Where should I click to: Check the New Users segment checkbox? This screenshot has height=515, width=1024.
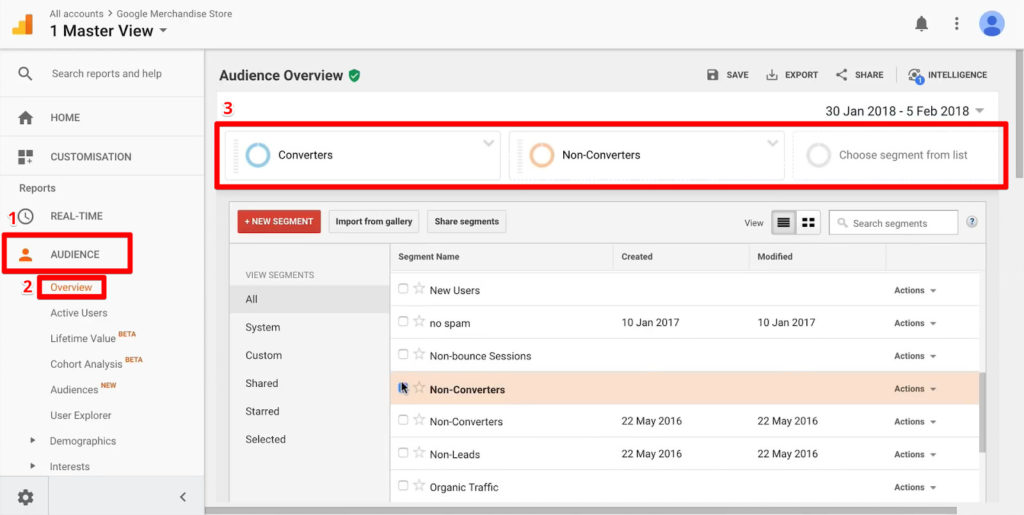coord(403,289)
